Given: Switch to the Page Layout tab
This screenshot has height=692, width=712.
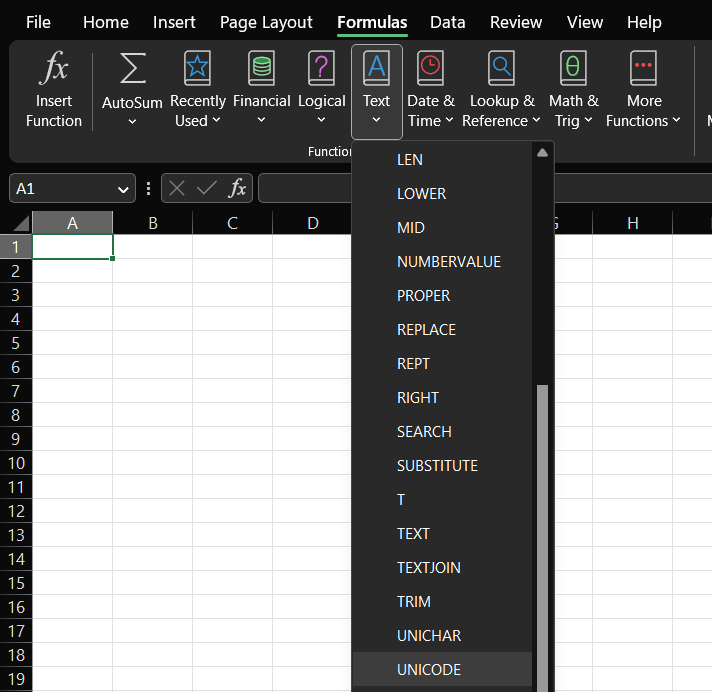Looking at the screenshot, I should [266, 22].
